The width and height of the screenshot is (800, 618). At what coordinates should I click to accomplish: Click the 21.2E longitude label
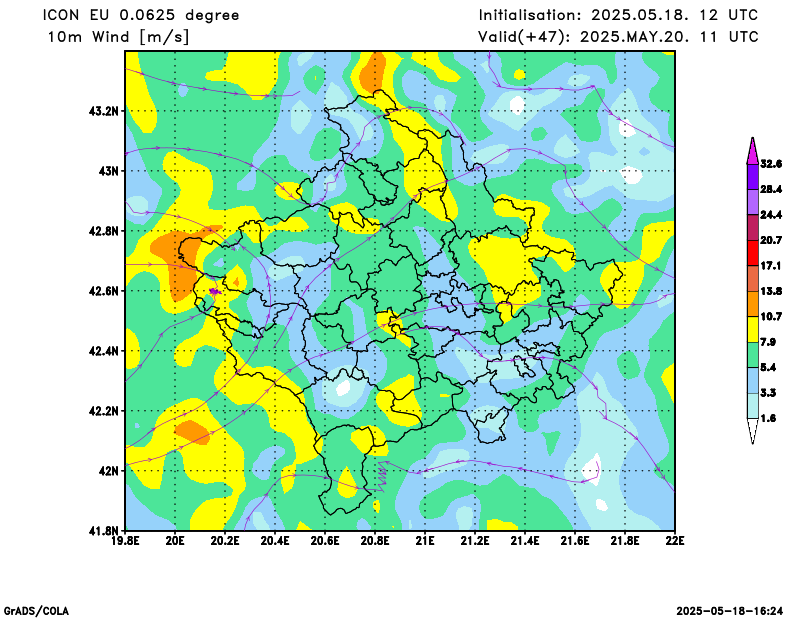475,541
